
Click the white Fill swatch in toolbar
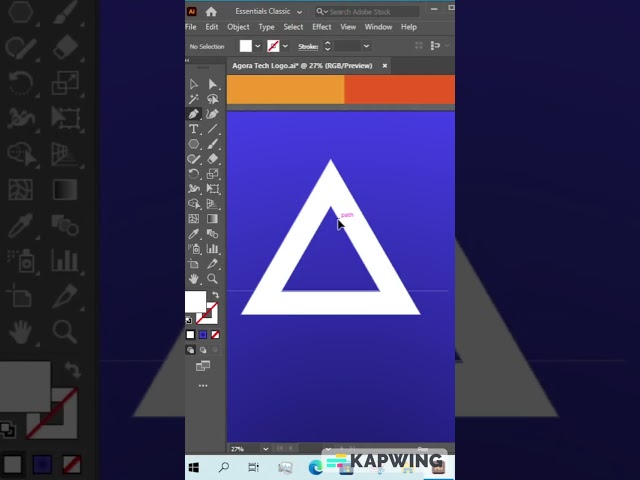click(196, 302)
